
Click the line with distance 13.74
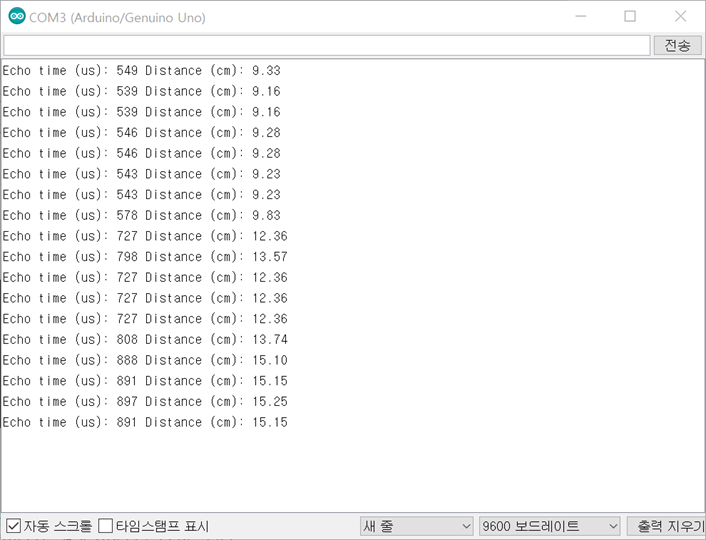pyautogui.click(x=145, y=340)
